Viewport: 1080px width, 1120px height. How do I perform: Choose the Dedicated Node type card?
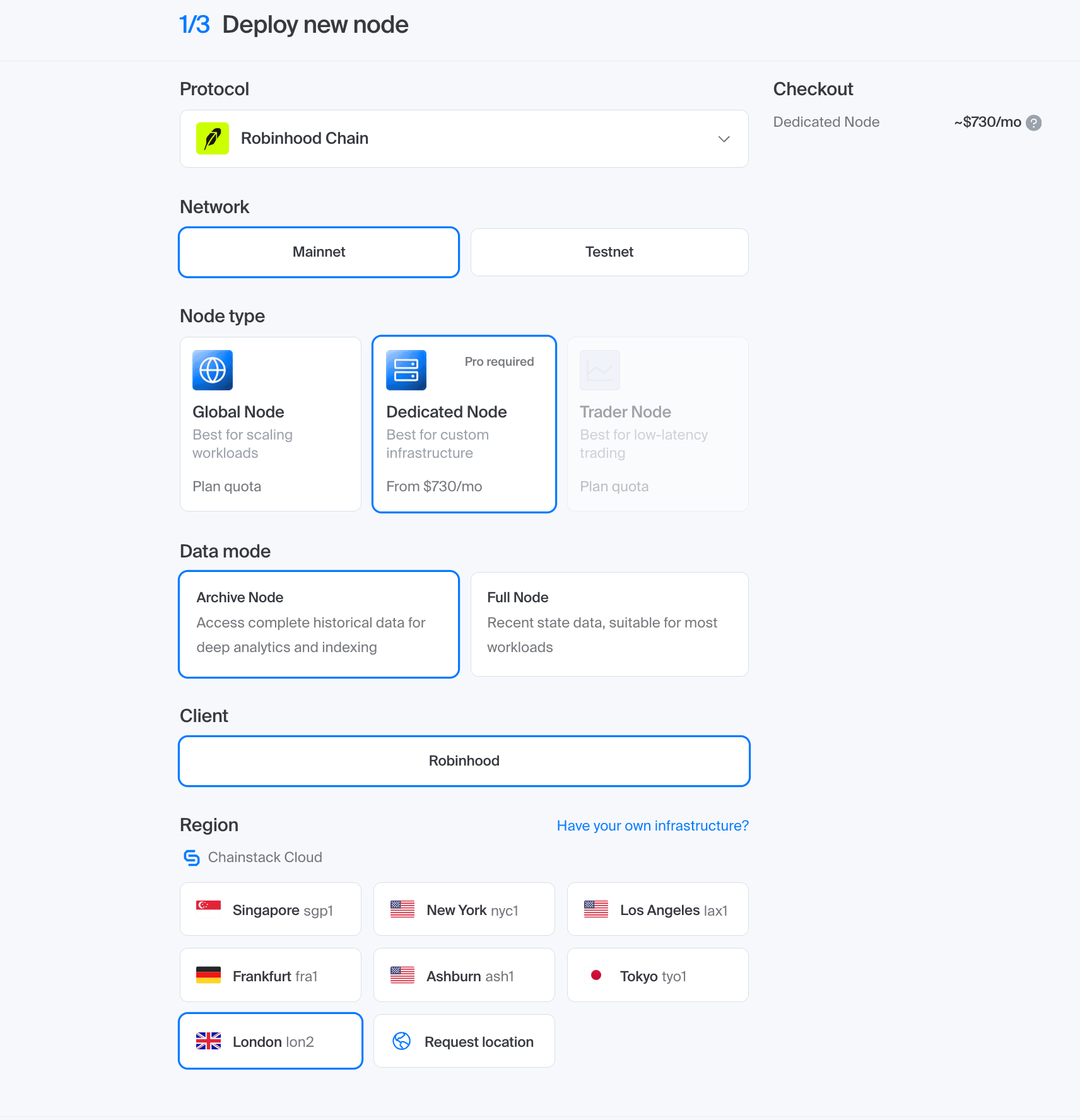464,424
